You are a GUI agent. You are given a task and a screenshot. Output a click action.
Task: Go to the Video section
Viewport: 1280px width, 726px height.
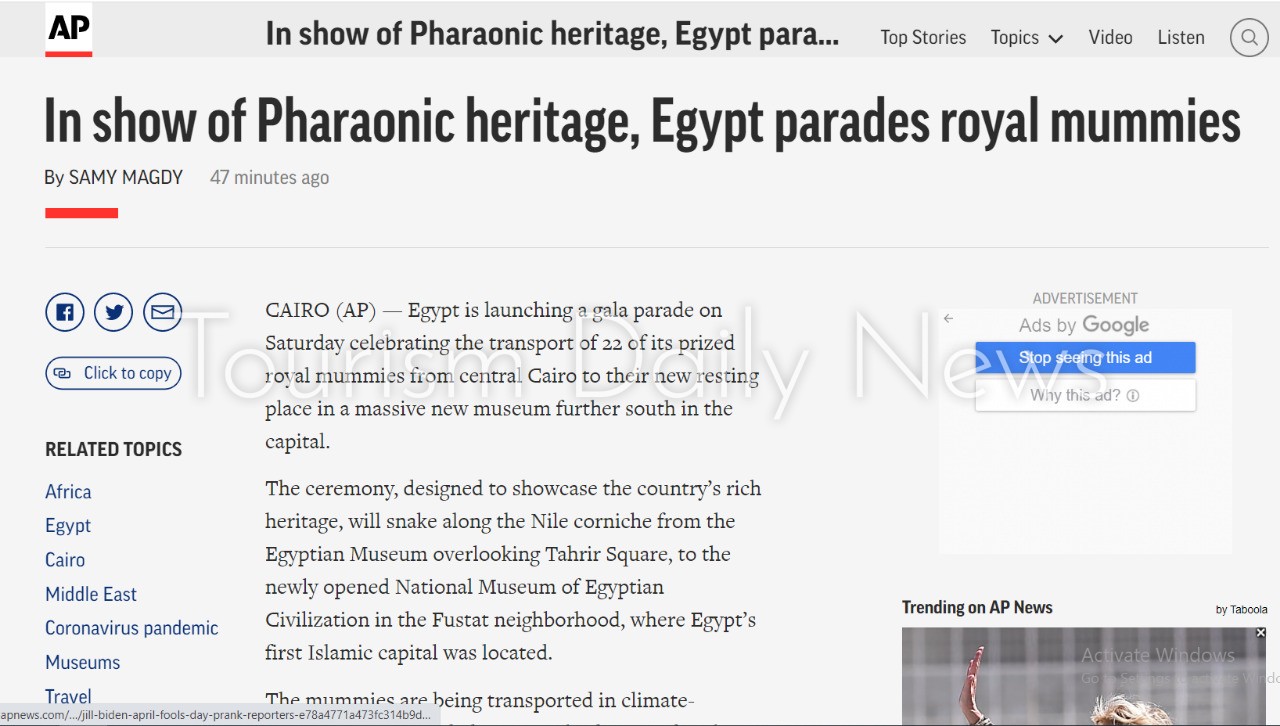coord(1110,38)
